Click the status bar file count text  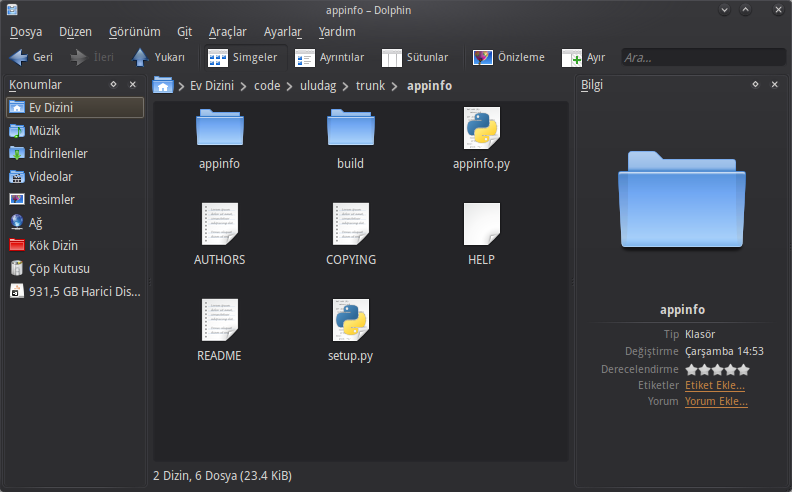(222, 476)
